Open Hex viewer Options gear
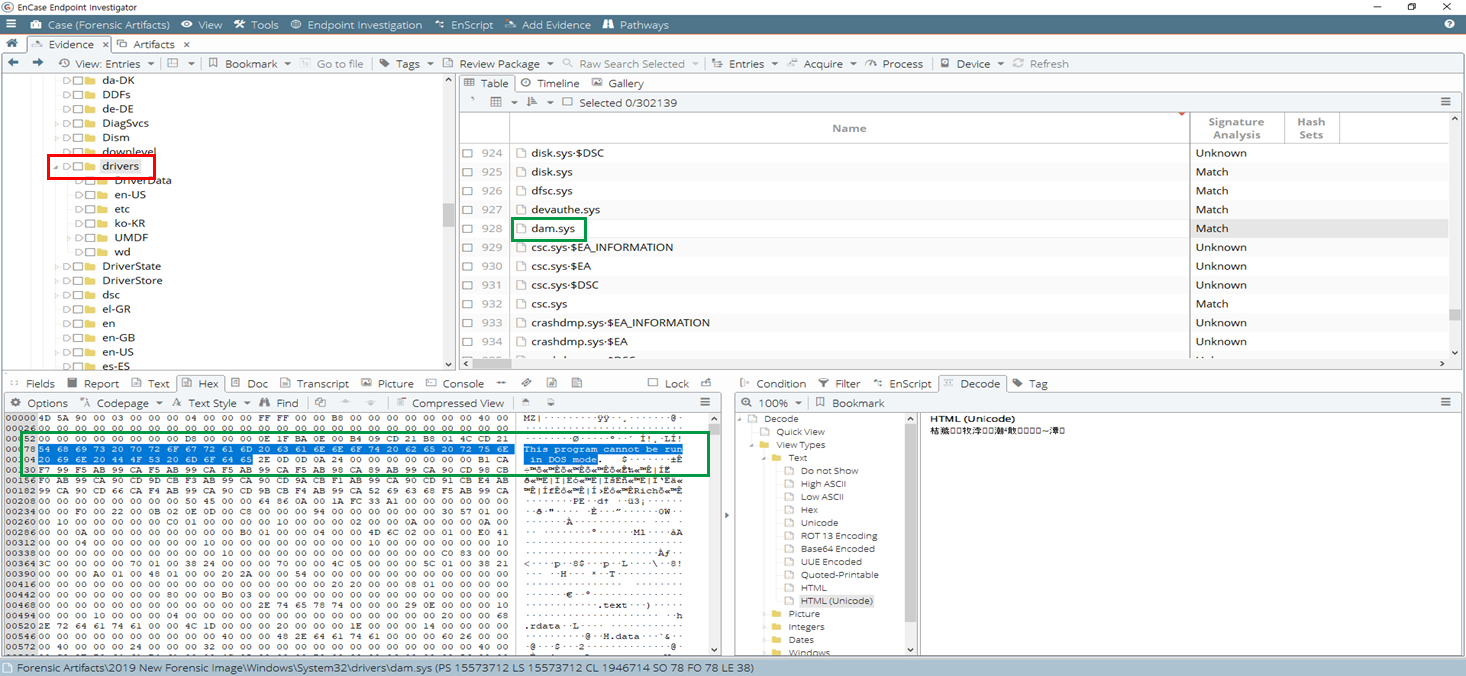 pyautogui.click(x=39, y=403)
